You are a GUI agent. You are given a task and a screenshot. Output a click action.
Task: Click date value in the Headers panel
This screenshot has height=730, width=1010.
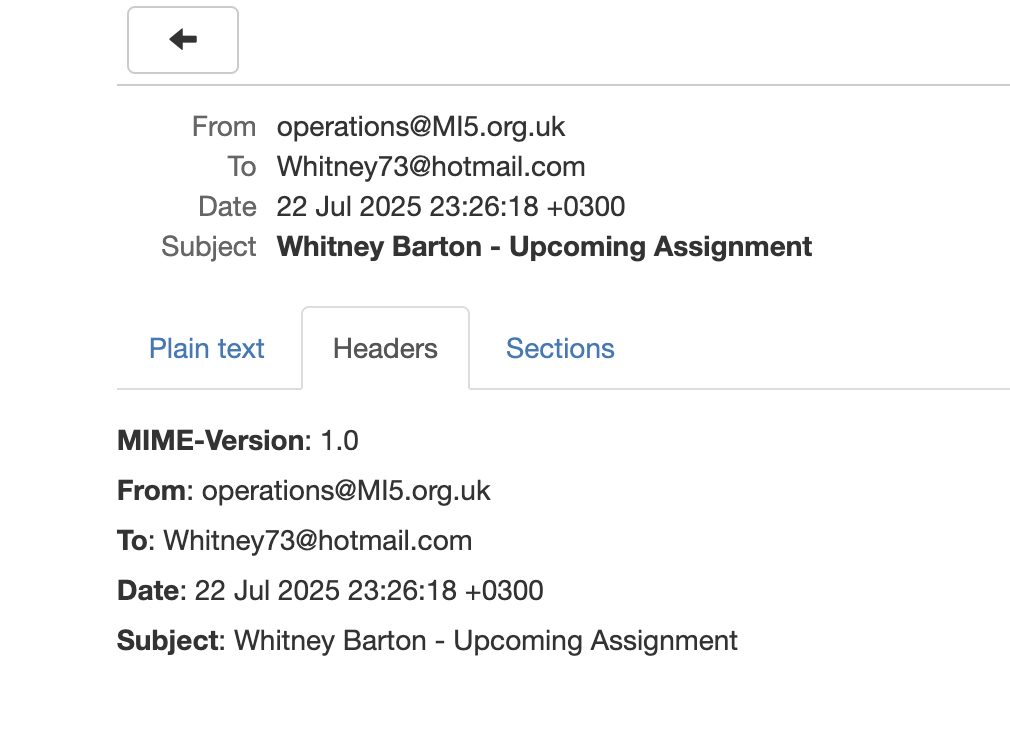point(369,590)
